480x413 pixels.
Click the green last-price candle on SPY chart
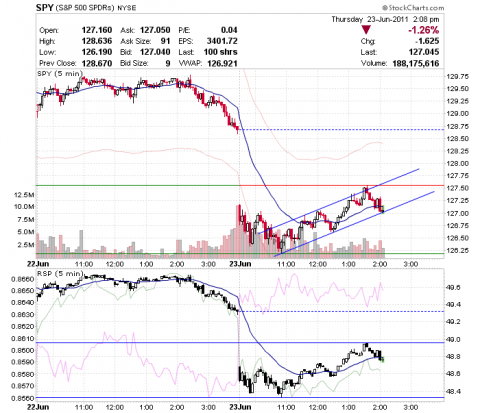pyautogui.click(x=383, y=209)
